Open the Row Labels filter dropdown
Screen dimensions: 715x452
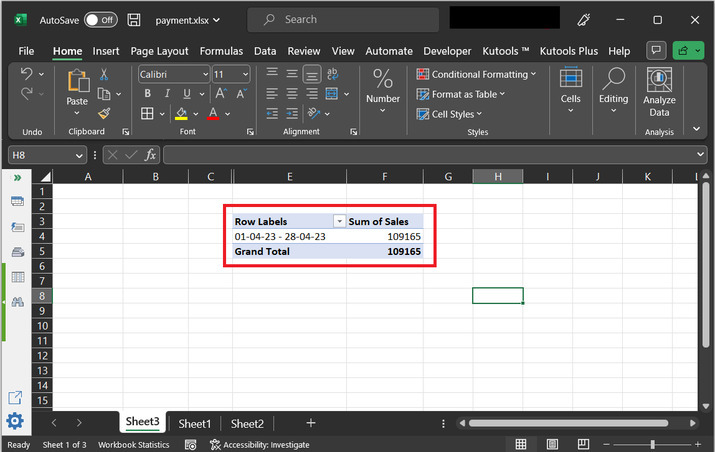tap(339, 221)
